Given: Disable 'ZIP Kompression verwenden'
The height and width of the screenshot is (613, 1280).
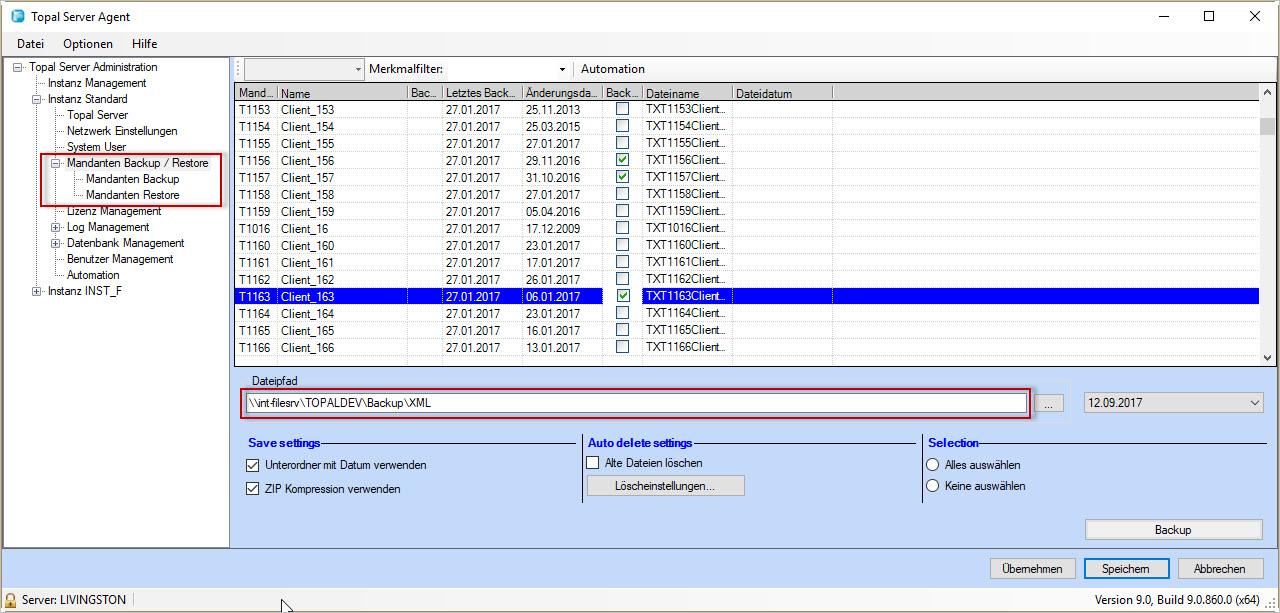Looking at the screenshot, I should point(252,489).
